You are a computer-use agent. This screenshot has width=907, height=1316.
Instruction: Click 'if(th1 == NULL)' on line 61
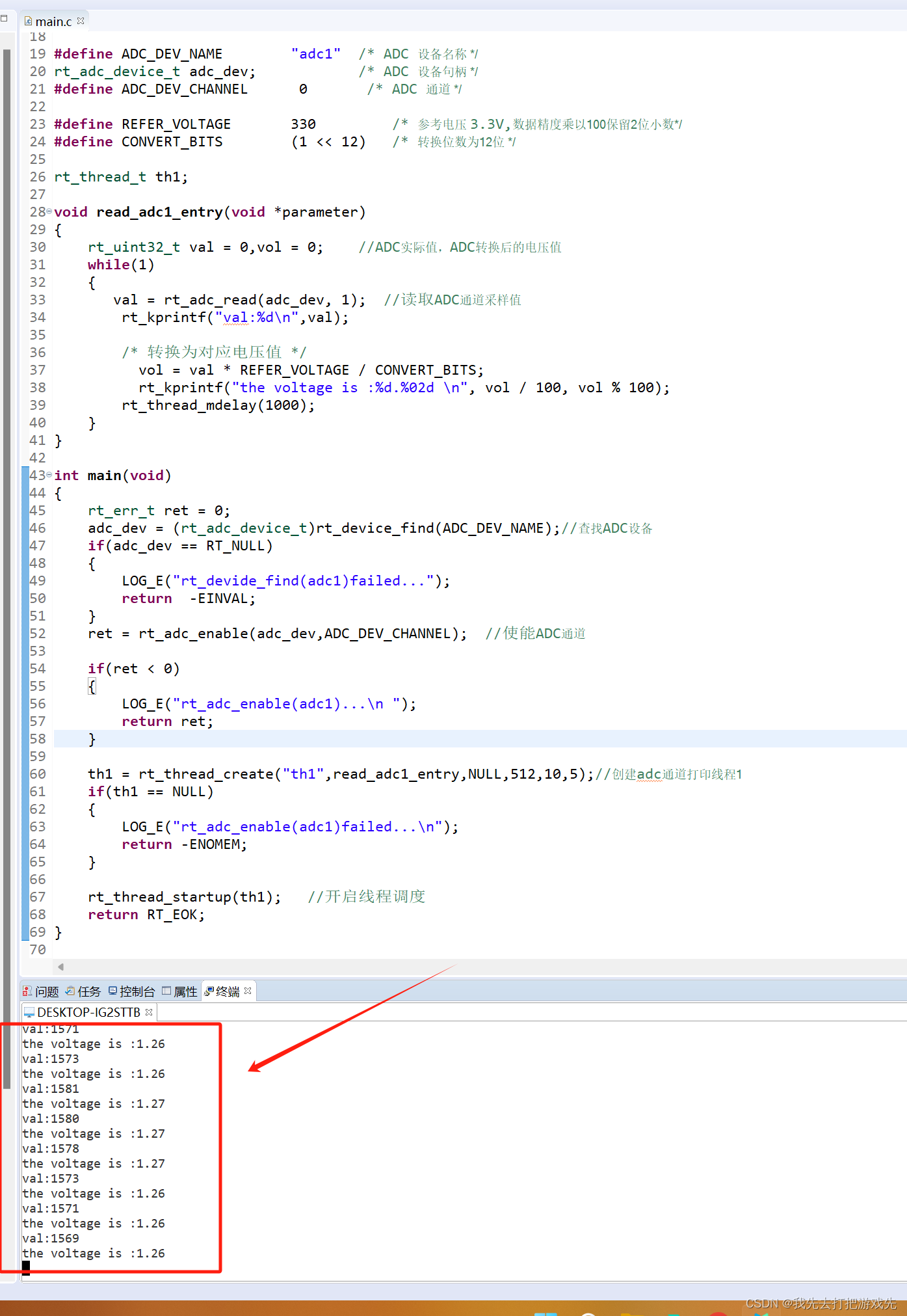(x=151, y=792)
